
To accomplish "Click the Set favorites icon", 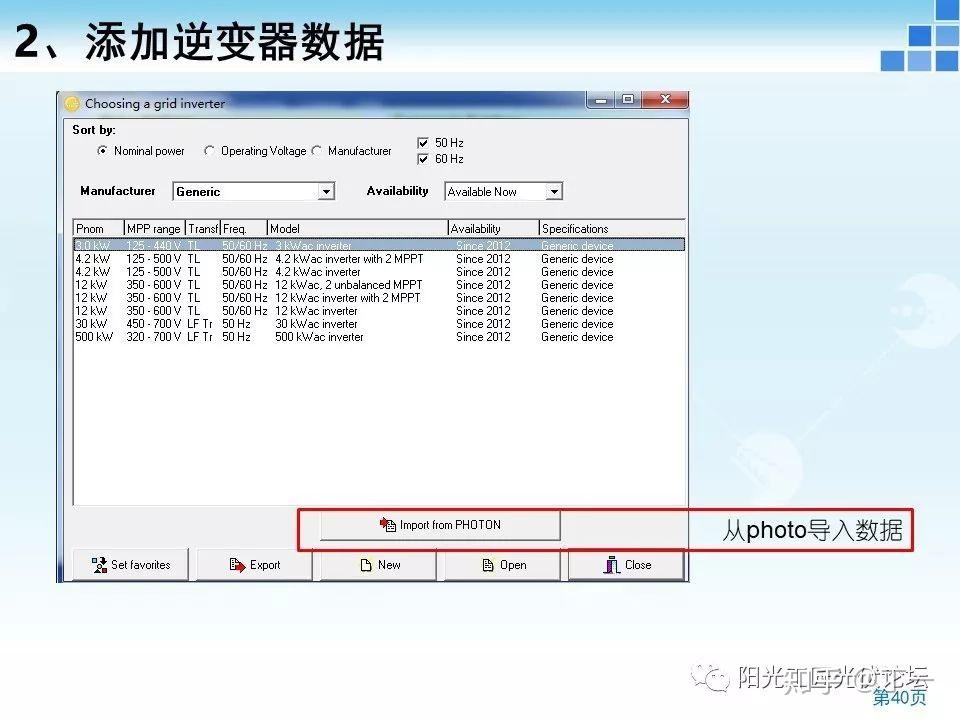I will [99, 564].
